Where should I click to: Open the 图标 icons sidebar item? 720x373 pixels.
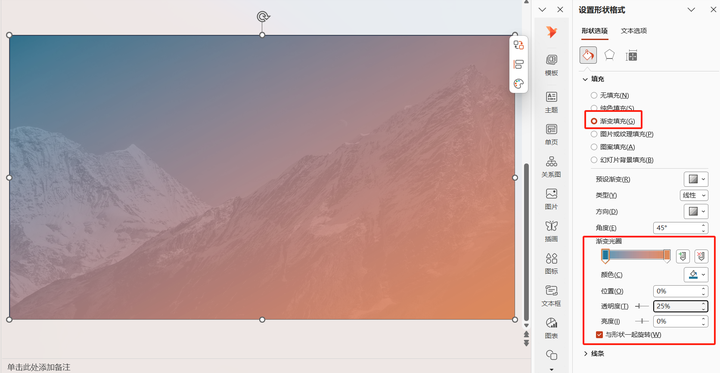point(551,263)
